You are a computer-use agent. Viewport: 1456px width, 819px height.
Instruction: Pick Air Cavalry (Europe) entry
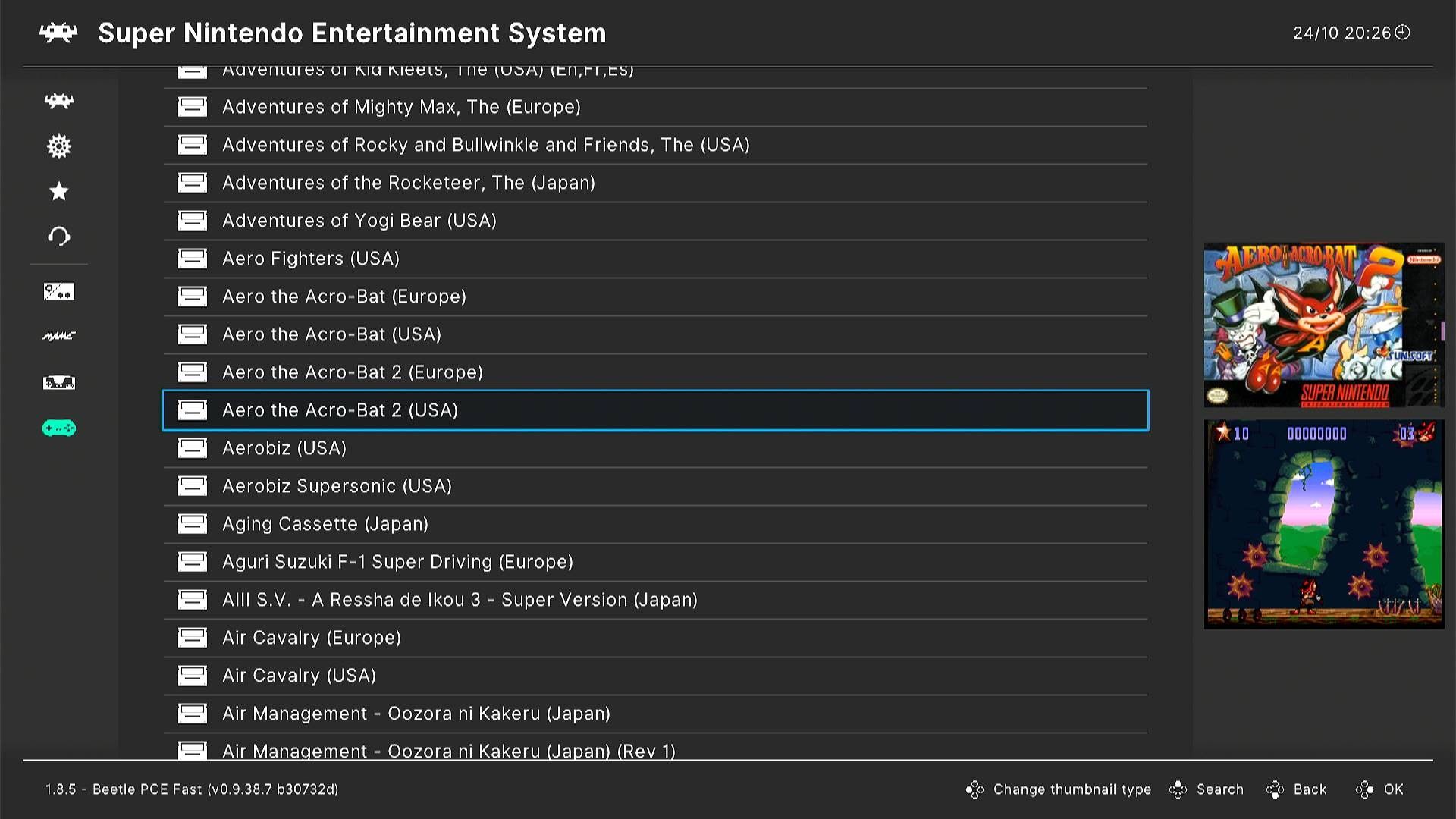pyautogui.click(x=311, y=638)
